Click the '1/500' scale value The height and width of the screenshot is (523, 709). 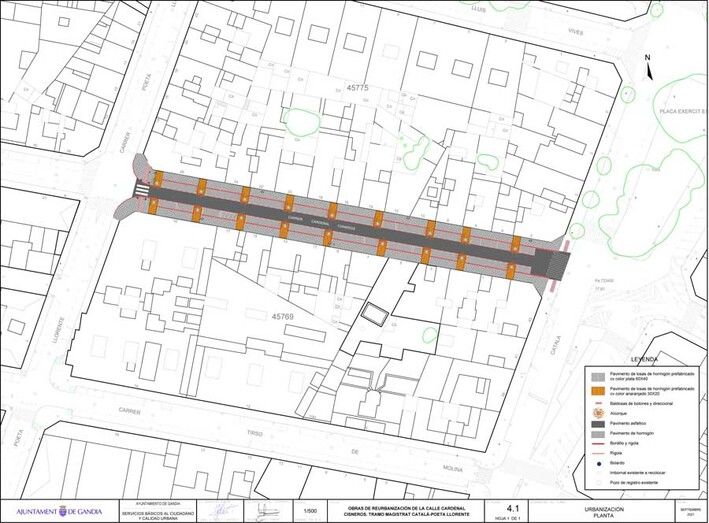311,511
